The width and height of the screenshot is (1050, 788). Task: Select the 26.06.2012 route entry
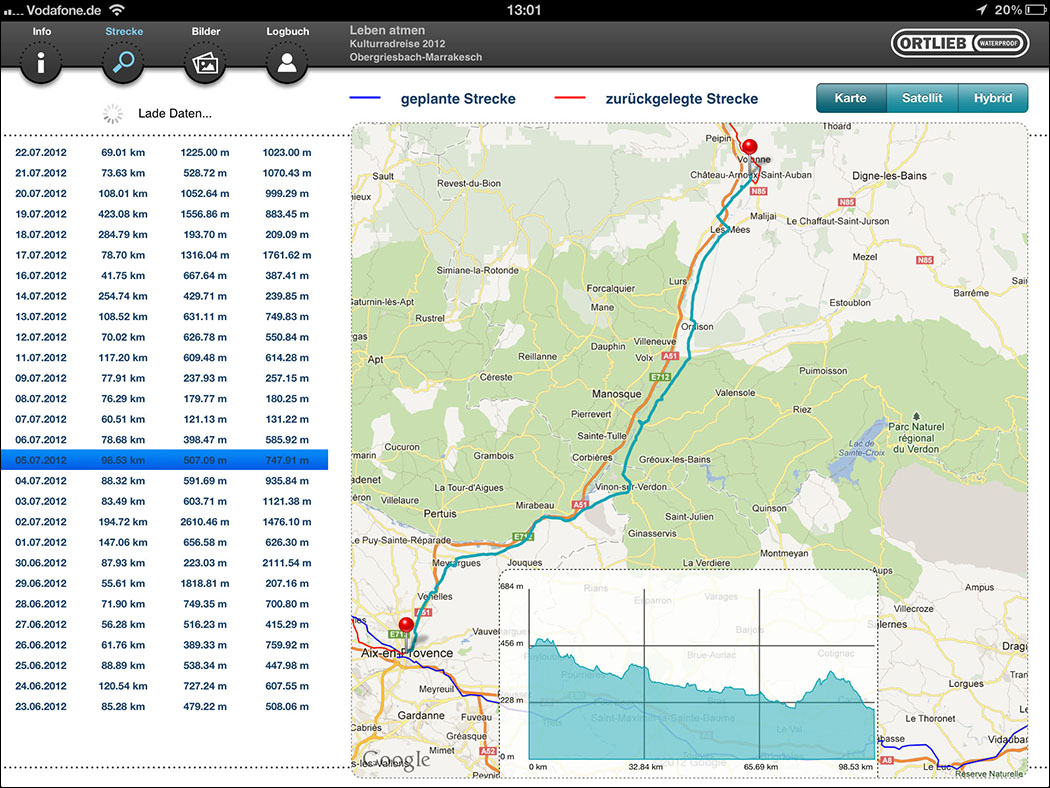(164, 645)
